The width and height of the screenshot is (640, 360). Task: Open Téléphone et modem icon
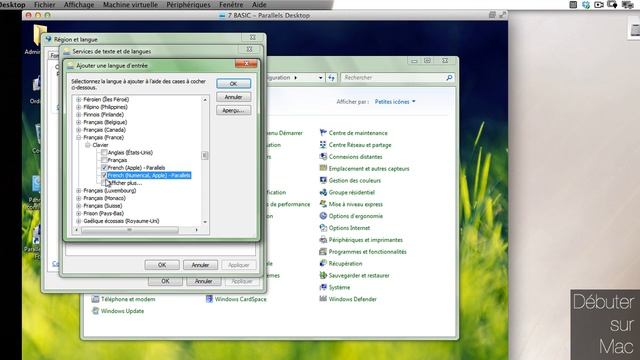pos(95,299)
